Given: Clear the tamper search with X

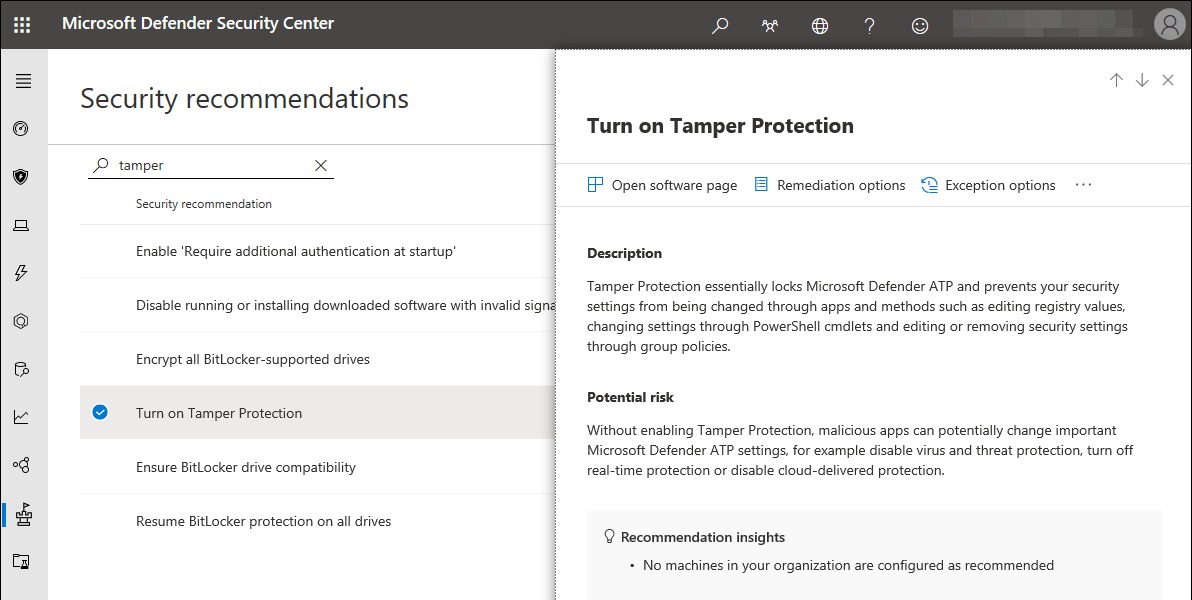Looking at the screenshot, I should point(321,166).
